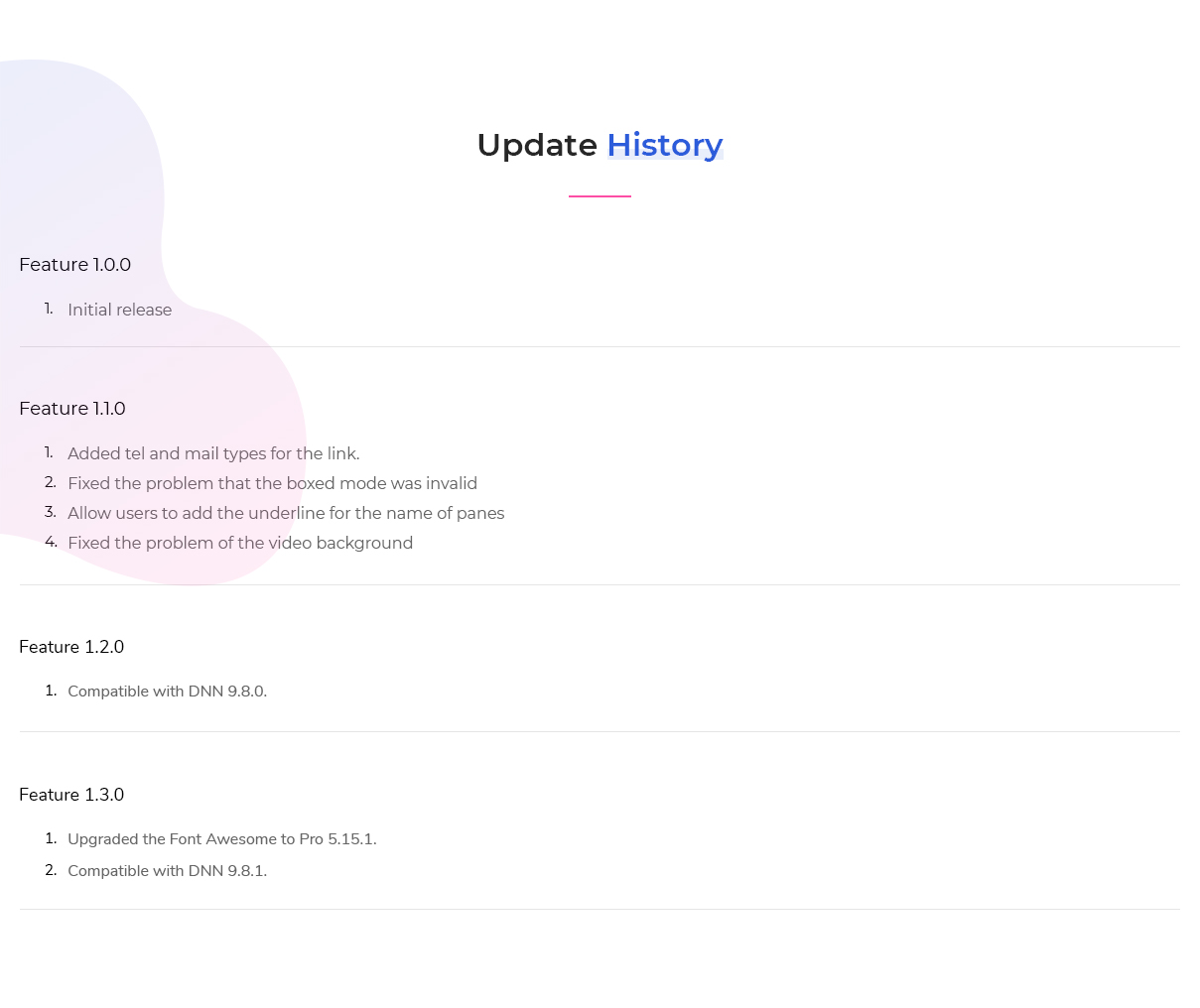Click the Font Awesome Pro 5.15.1 item
The width and height of the screenshot is (1200, 1008).
click(x=222, y=839)
